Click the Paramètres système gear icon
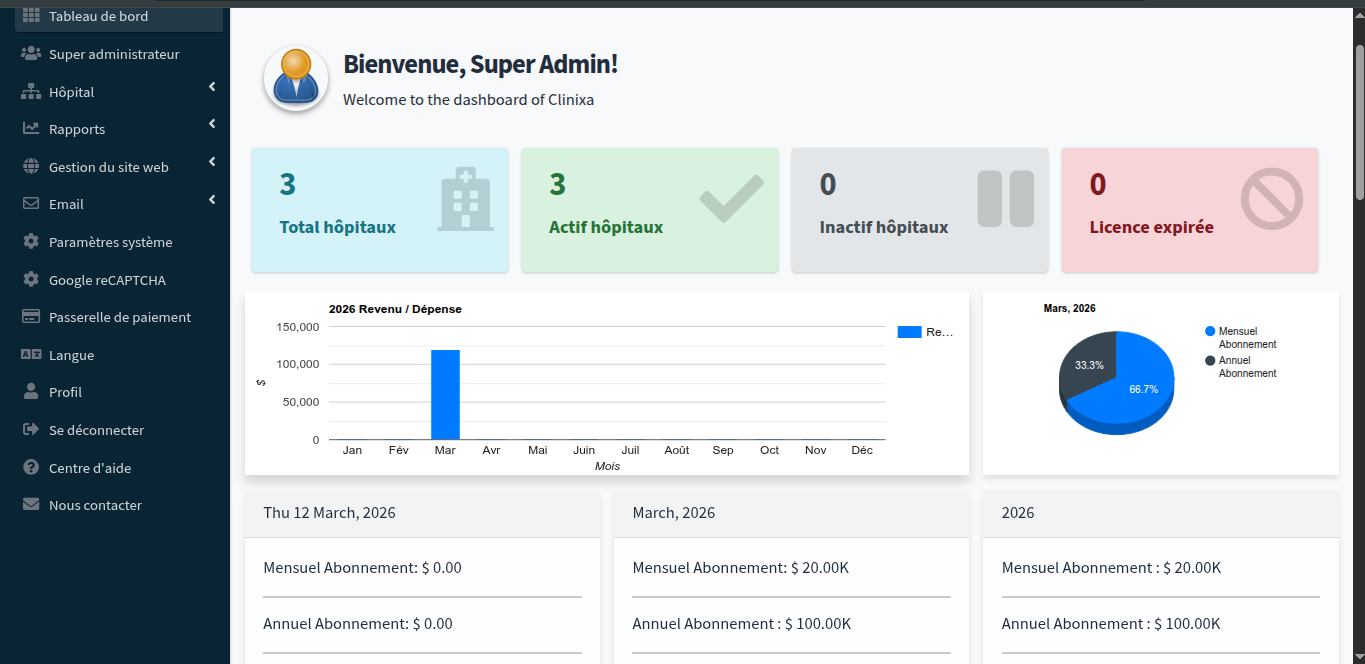1365x664 pixels. tap(31, 242)
